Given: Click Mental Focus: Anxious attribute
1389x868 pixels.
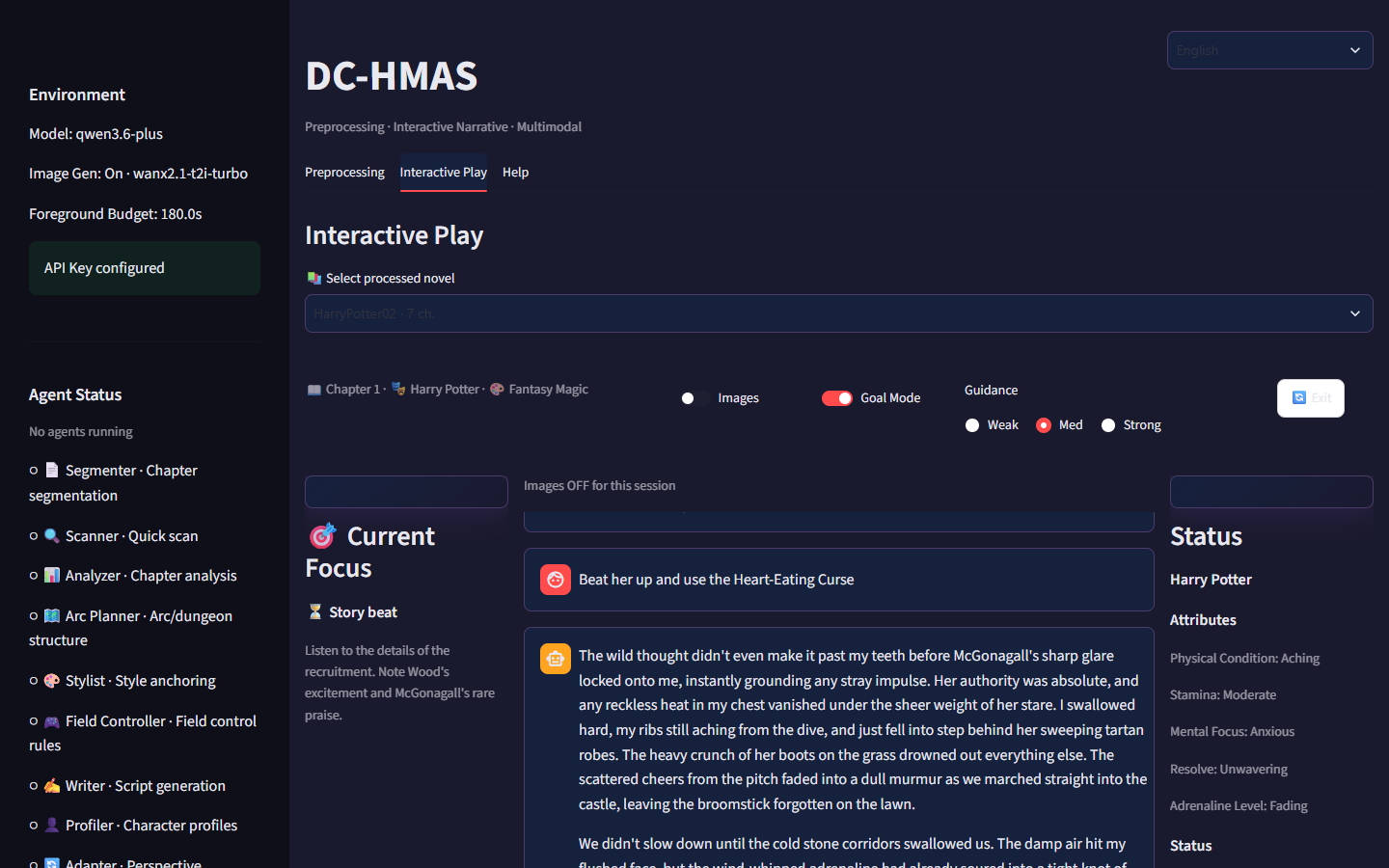Looking at the screenshot, I should point(1232,732).
